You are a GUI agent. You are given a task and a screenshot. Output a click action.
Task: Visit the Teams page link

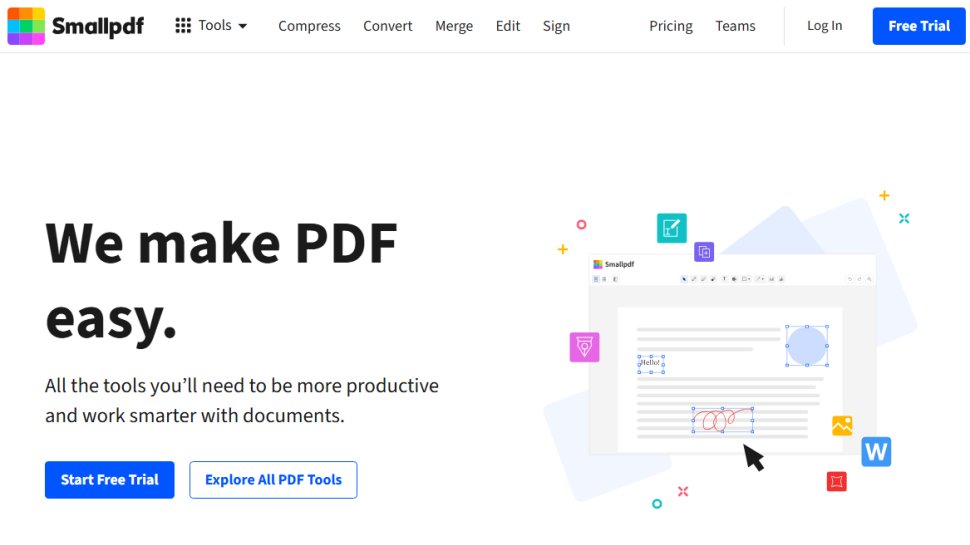pos(736,26)
